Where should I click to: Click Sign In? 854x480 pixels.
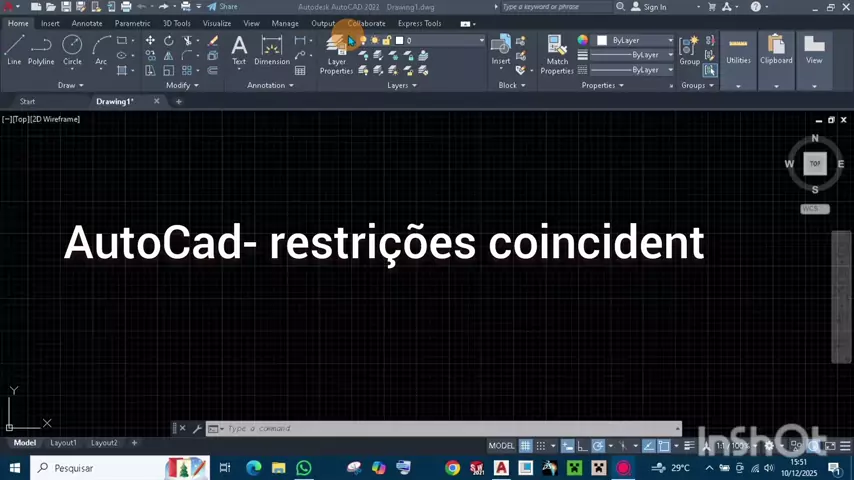649,7
